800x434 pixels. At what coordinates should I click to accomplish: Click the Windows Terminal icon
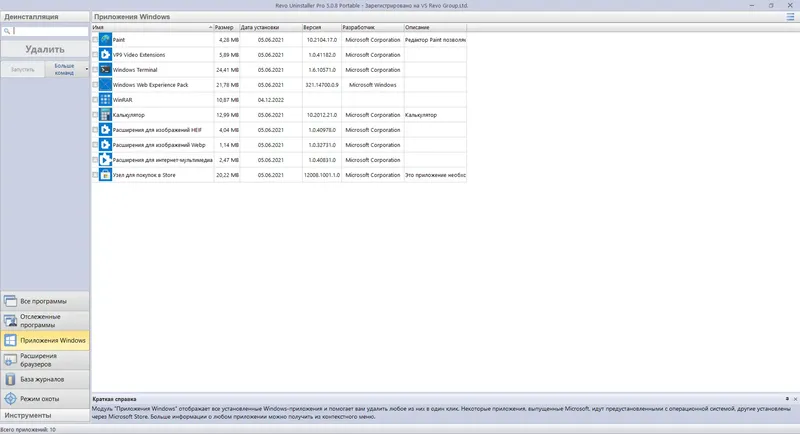(105, 69)
